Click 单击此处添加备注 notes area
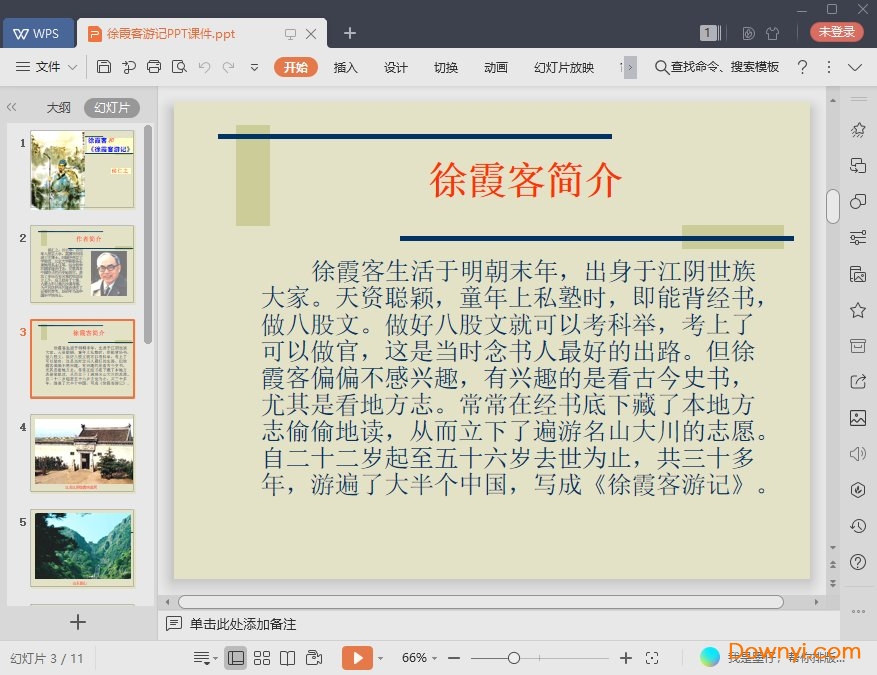877x675 pixels. [x=243, y=624]
